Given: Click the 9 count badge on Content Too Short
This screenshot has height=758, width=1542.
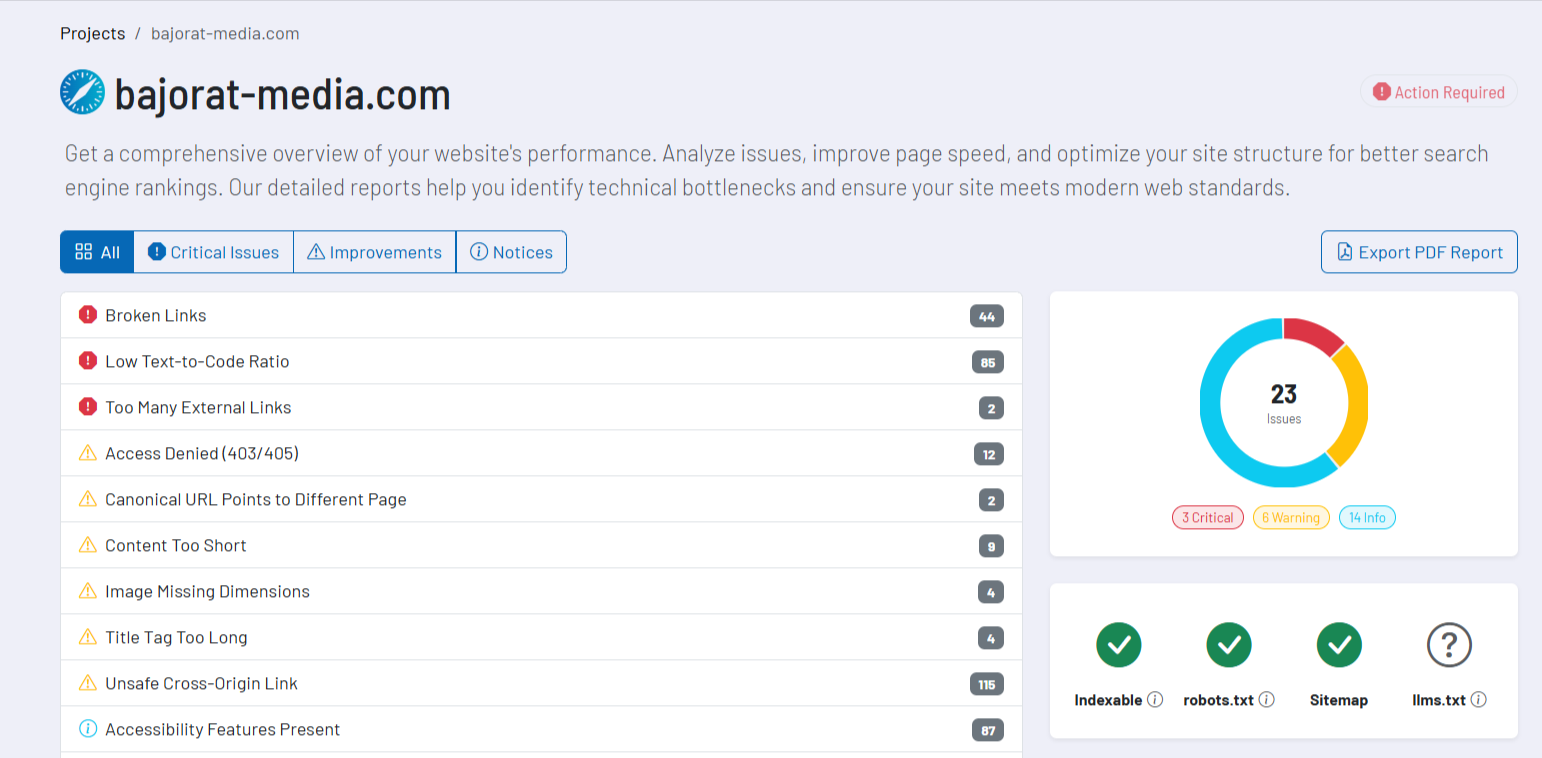Looking at the screenshot, I should pyautogui.click(x=991, y=547).
